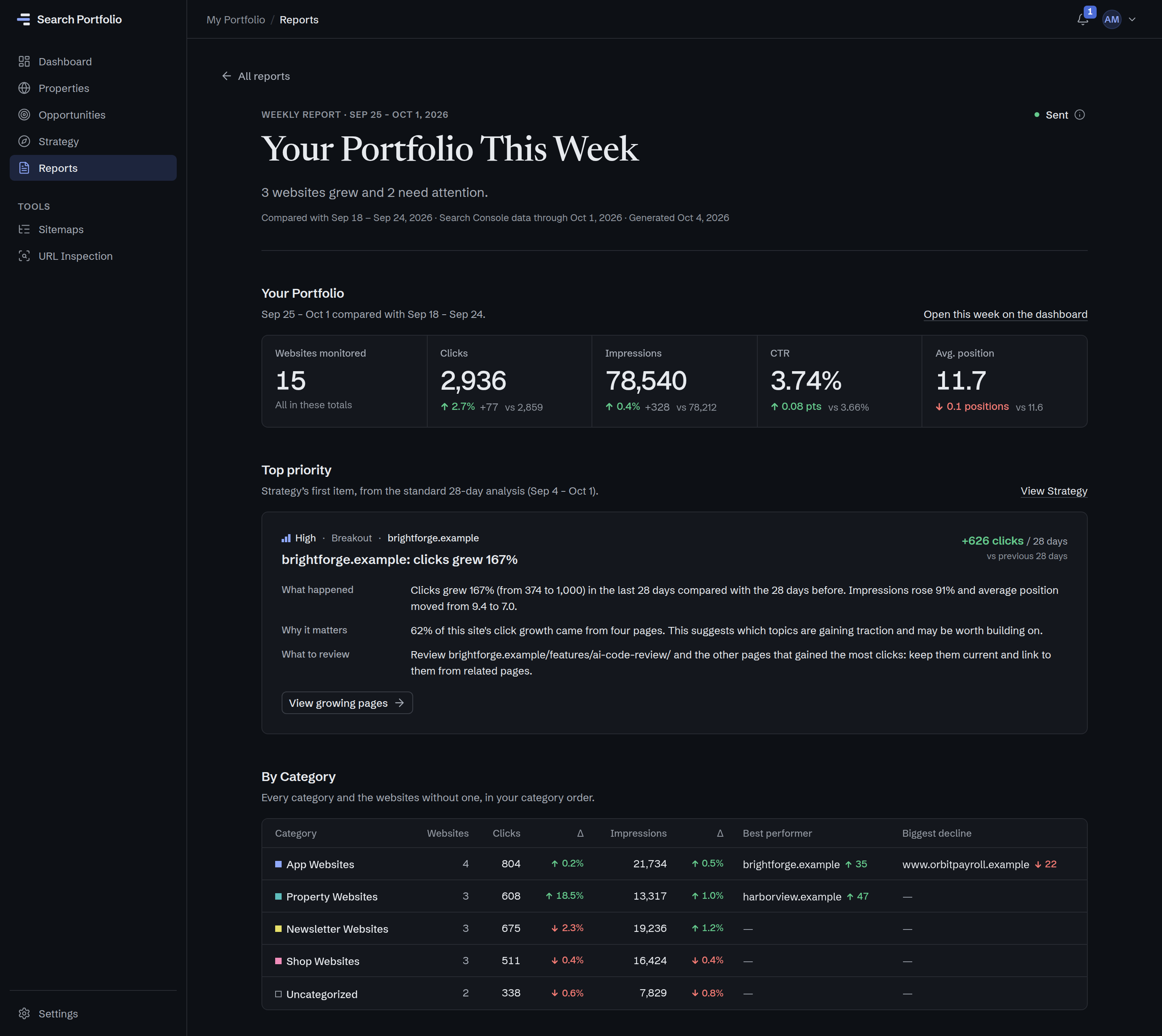Click the Search Portfolio logo icon
The image size is (1162, 1036).
tap(23, 19)
